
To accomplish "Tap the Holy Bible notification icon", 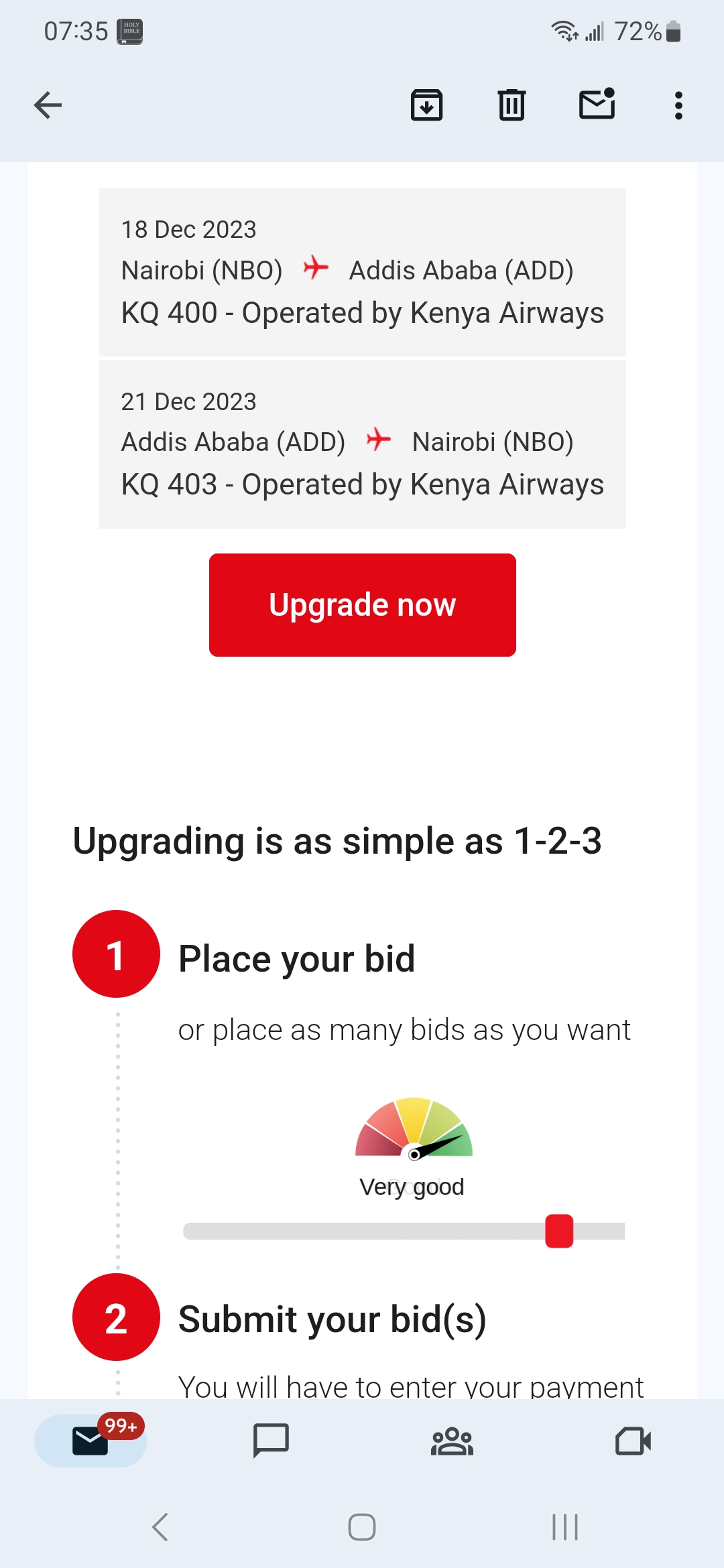I will coord(130,31).
